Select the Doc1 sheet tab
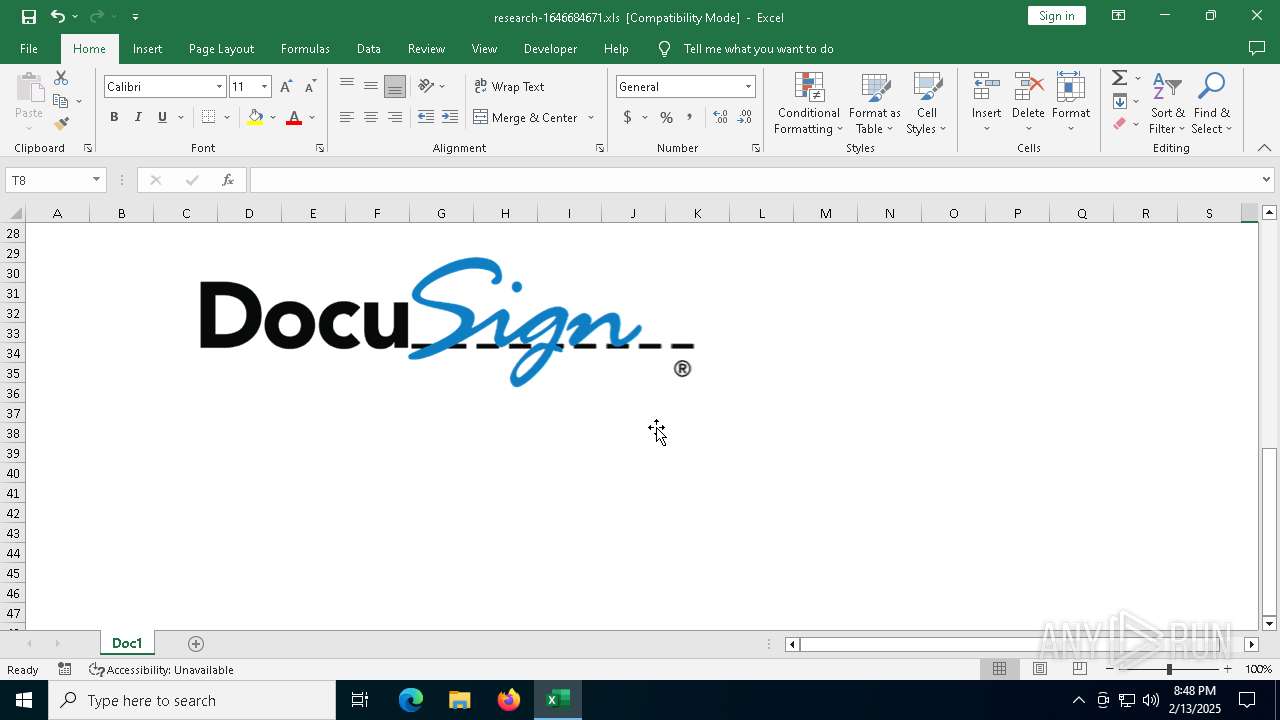The height and width of the screenshot is (720, 1280). (x=127, y=643)
